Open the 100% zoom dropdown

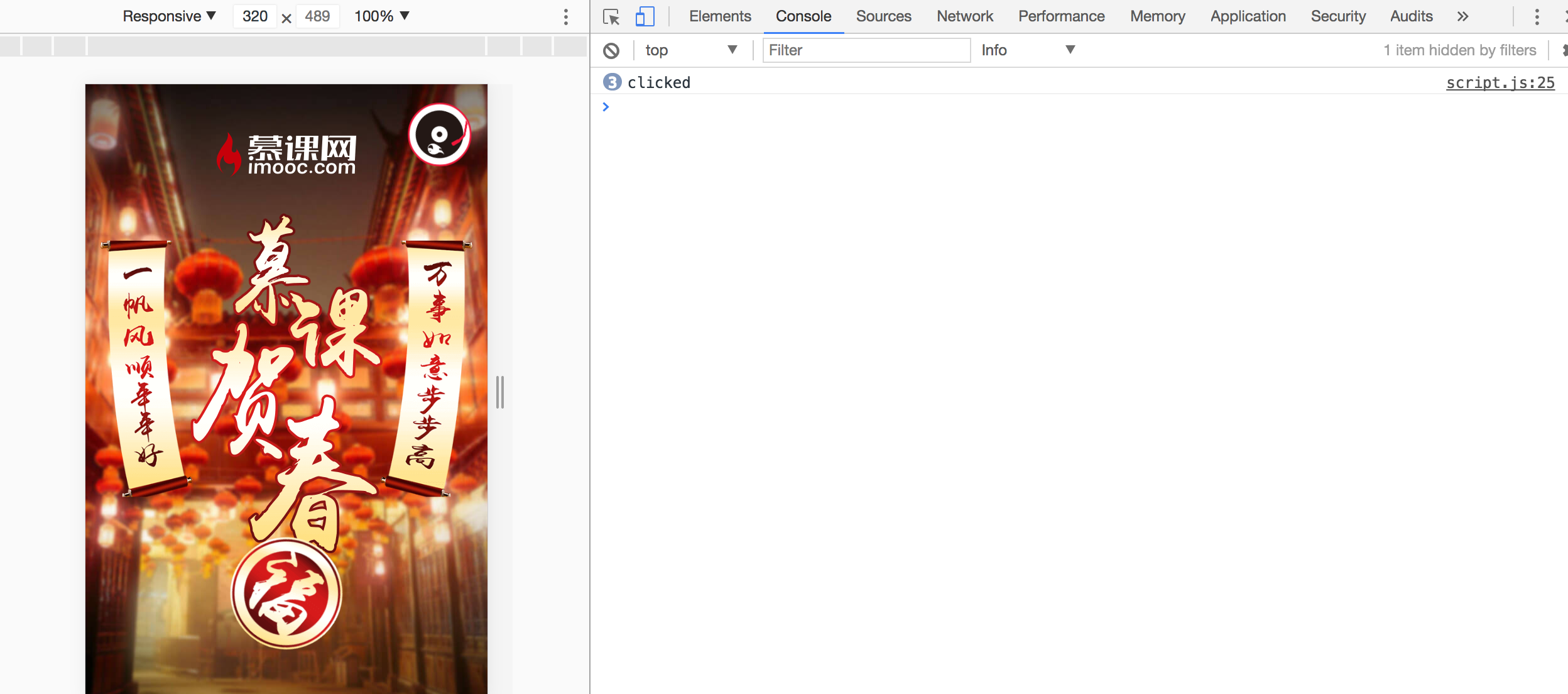pos(382,16)
